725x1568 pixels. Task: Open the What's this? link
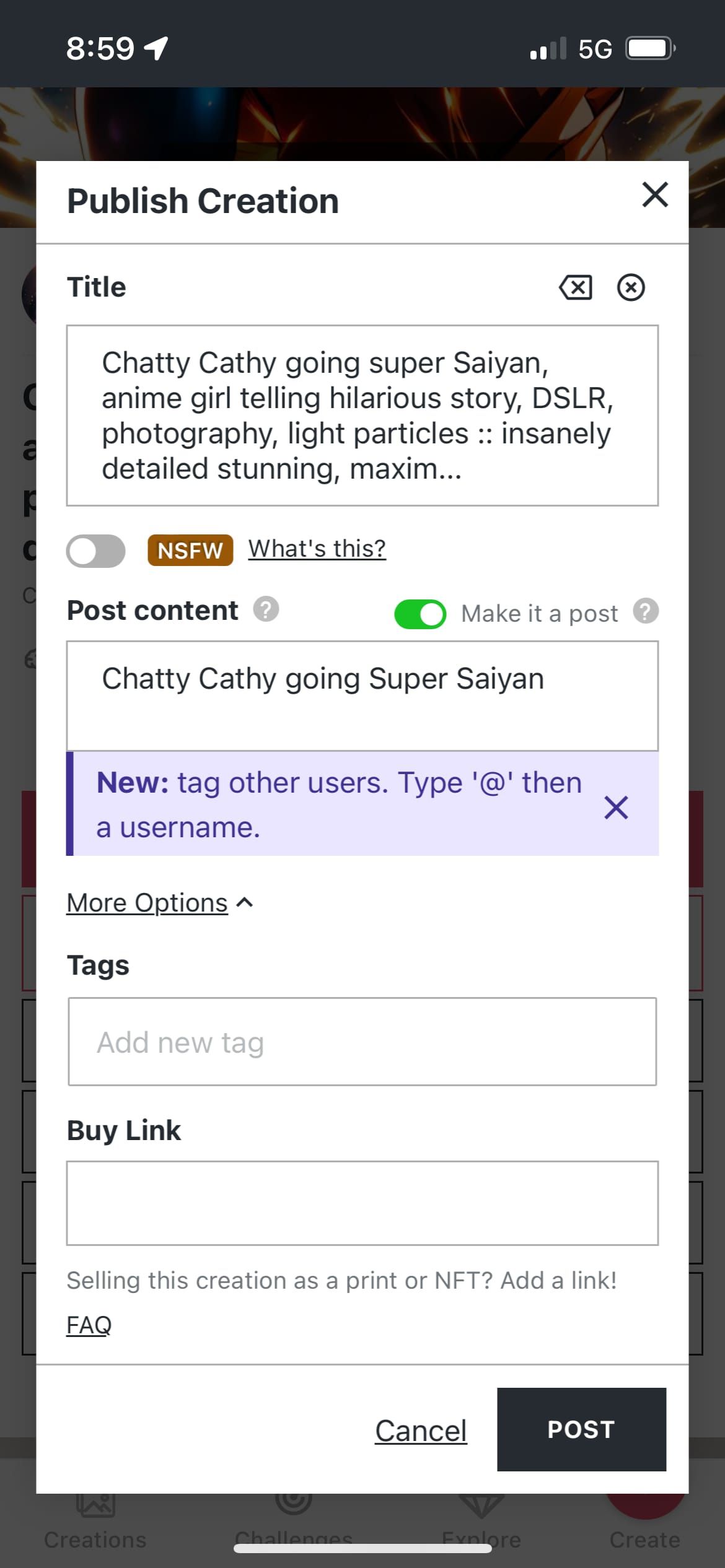pyautogui.click(x=317, y=549)
